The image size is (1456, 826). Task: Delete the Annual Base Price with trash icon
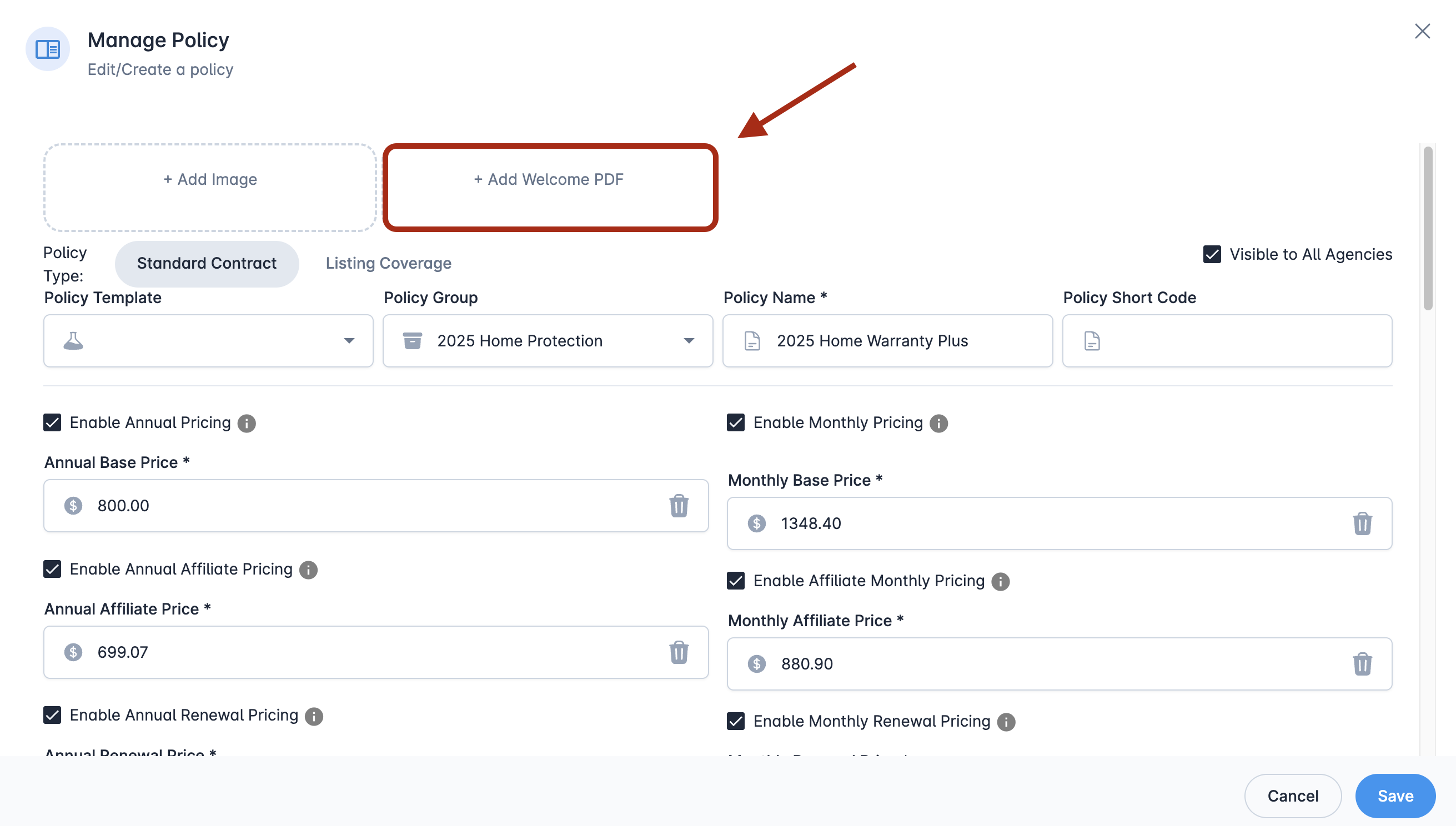click(679, 506)
